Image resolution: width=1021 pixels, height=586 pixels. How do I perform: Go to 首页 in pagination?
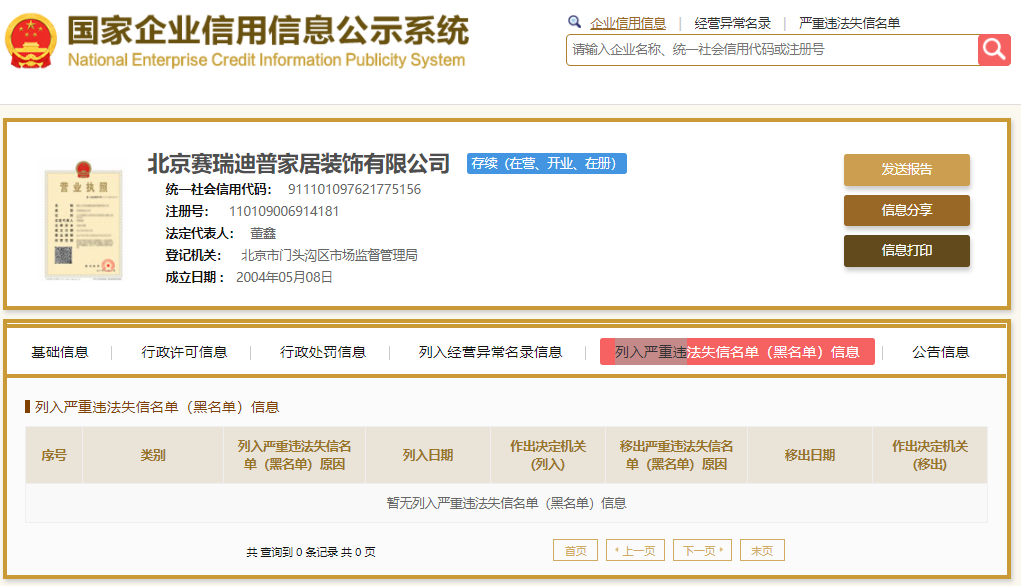pos(576,550)
